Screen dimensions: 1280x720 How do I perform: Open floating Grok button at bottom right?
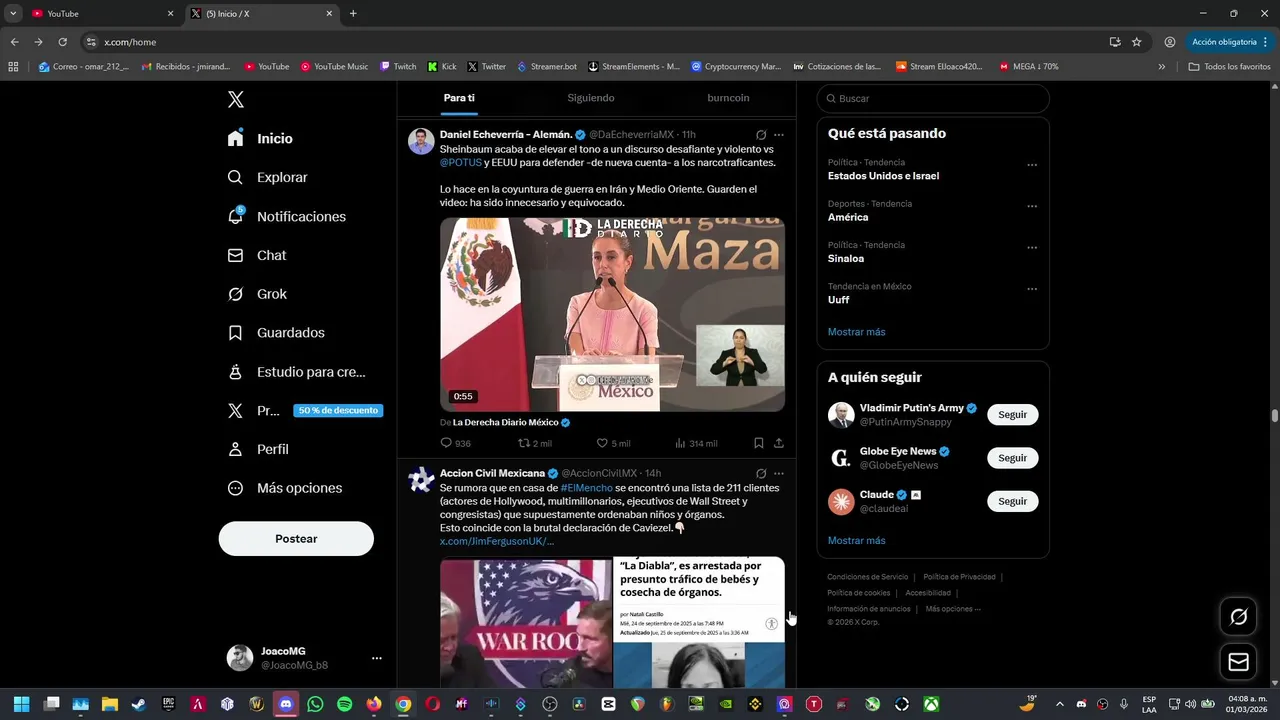(x=1238, y=617)
